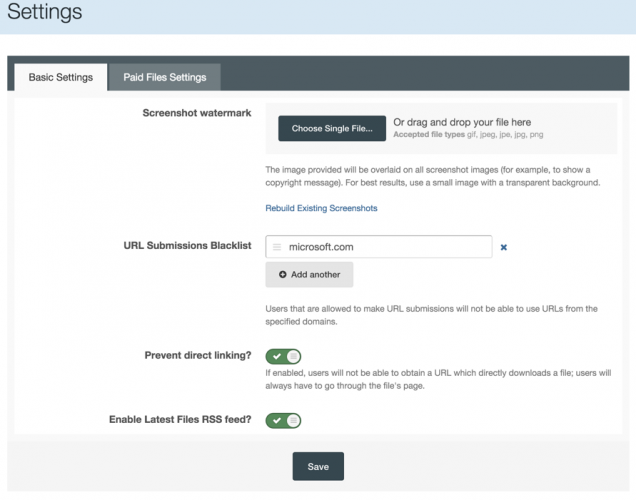Image resolution: width=636 pixels, height=500 pixels.
Task: Add another blacklist URL entry
Action: (309, 275)
